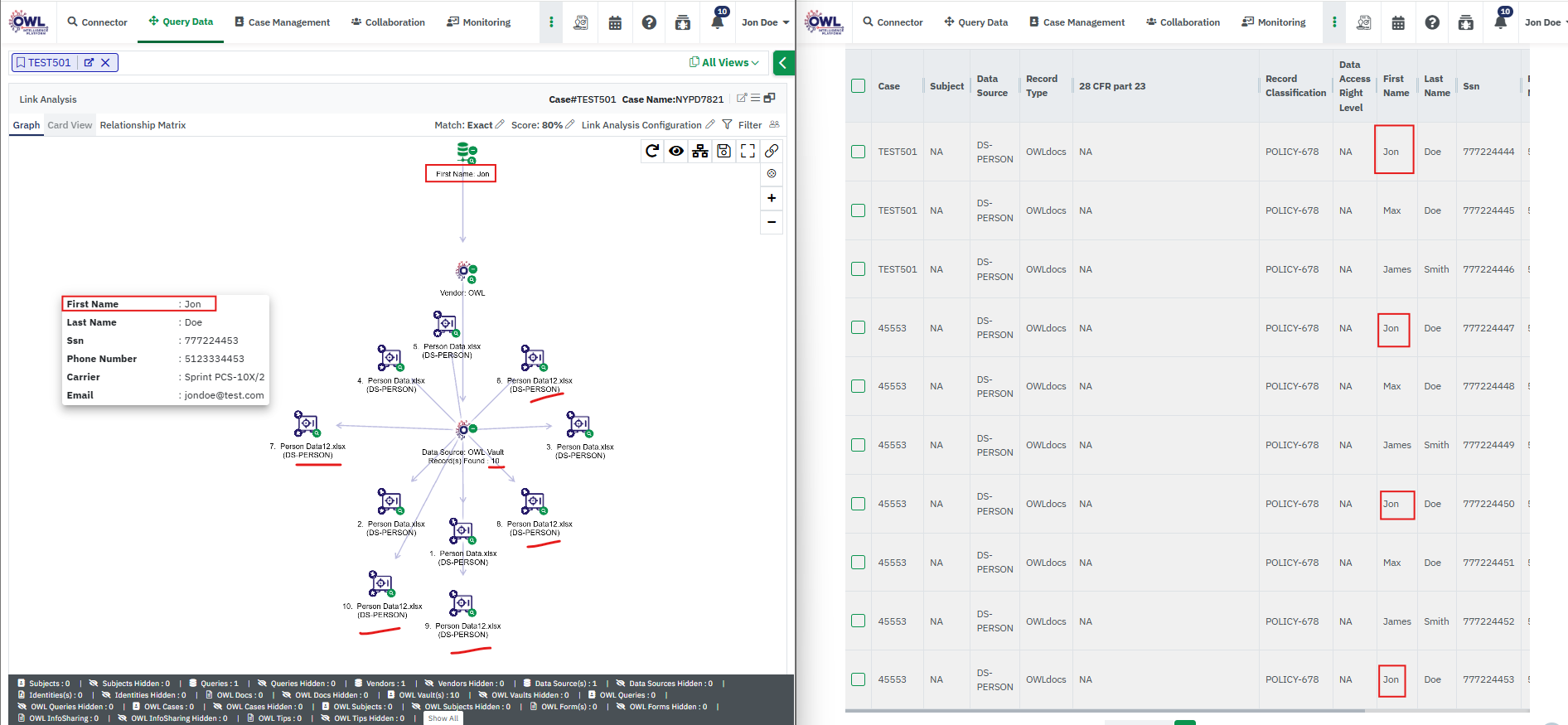Click the Show All button in status bar

[443, 718]
